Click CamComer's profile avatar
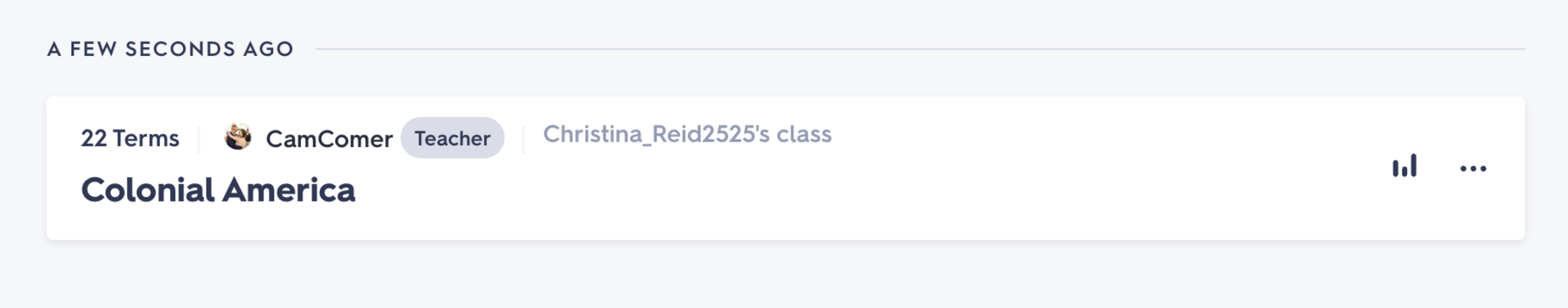Viewport: 1568px width, 308px height. [237, 137]
